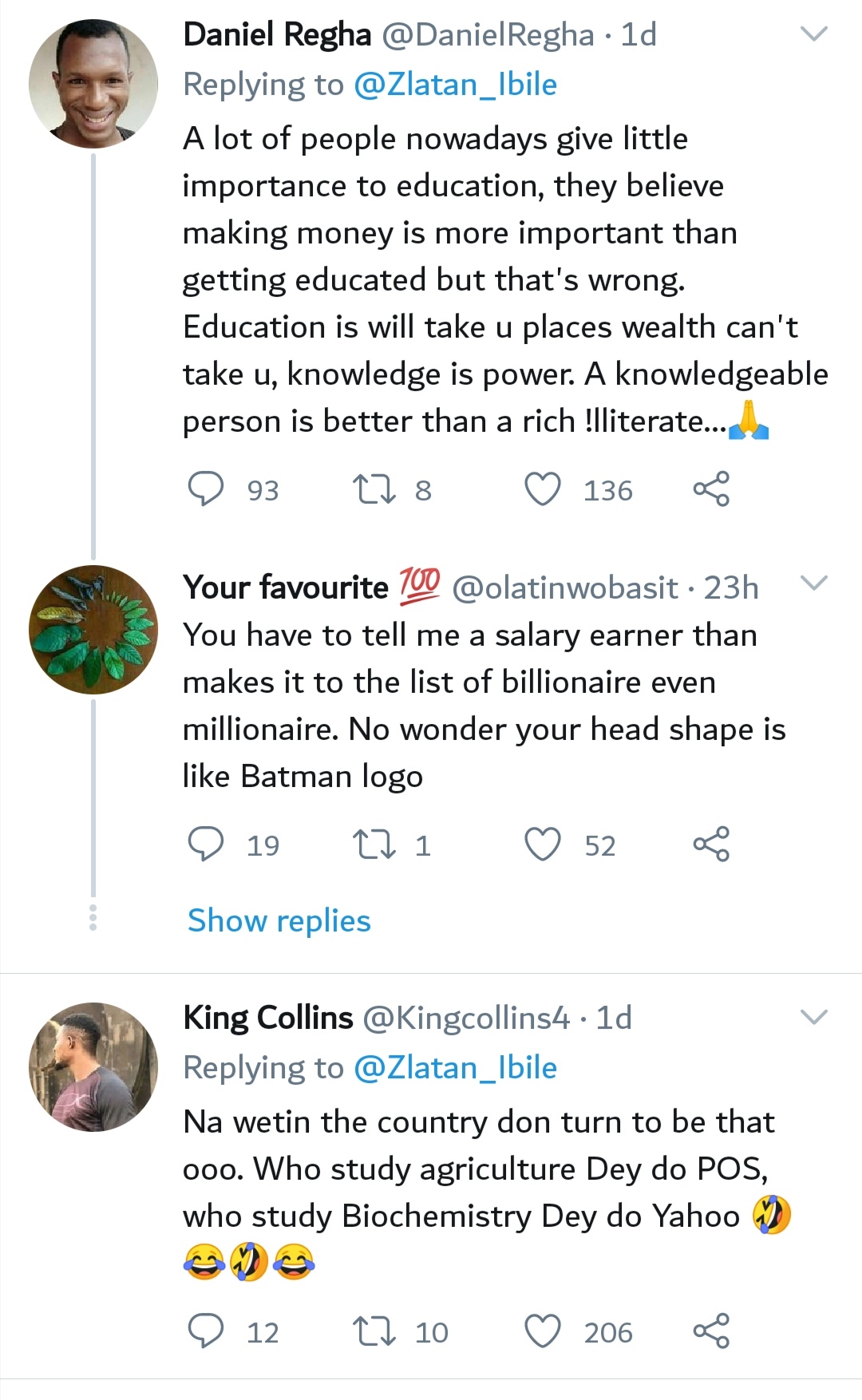Reply to Daniel Regha's tweet
862x1400 pixels.
(205, 488)
